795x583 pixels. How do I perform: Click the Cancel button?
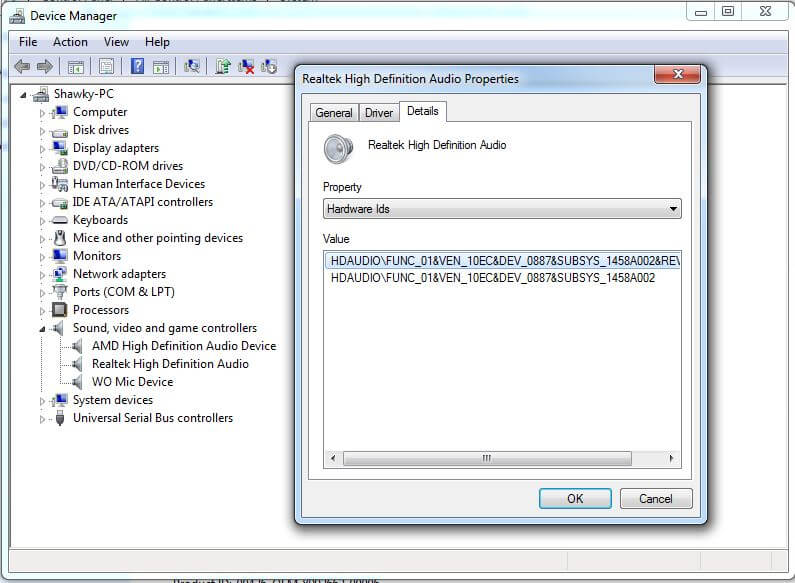coord(656,499)
